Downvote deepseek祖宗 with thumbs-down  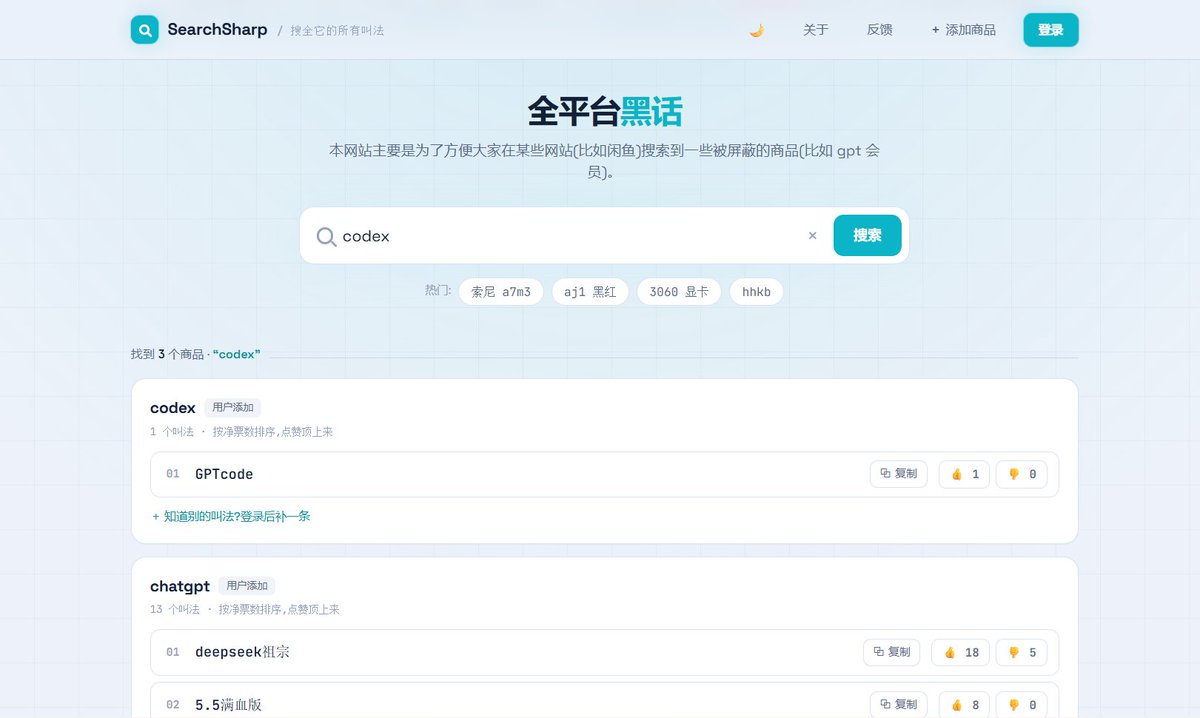tap(1022, 652)
